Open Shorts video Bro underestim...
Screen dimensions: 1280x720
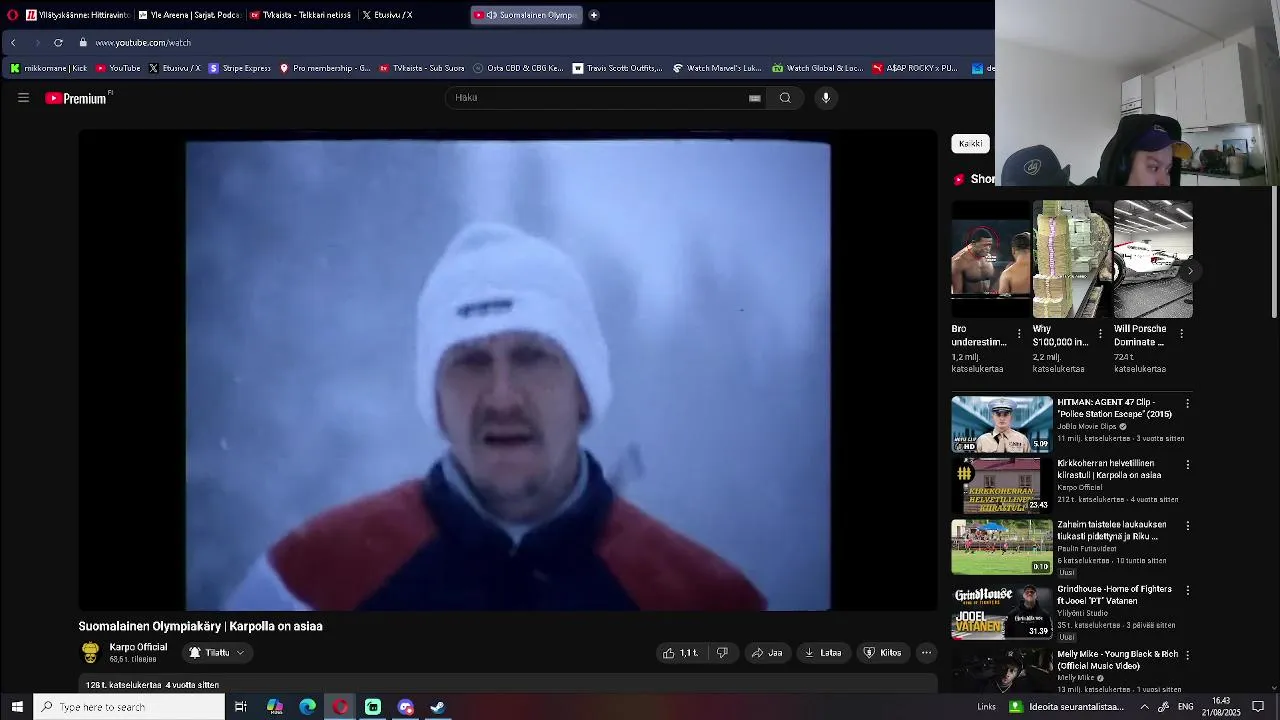(x=990, y=259)
